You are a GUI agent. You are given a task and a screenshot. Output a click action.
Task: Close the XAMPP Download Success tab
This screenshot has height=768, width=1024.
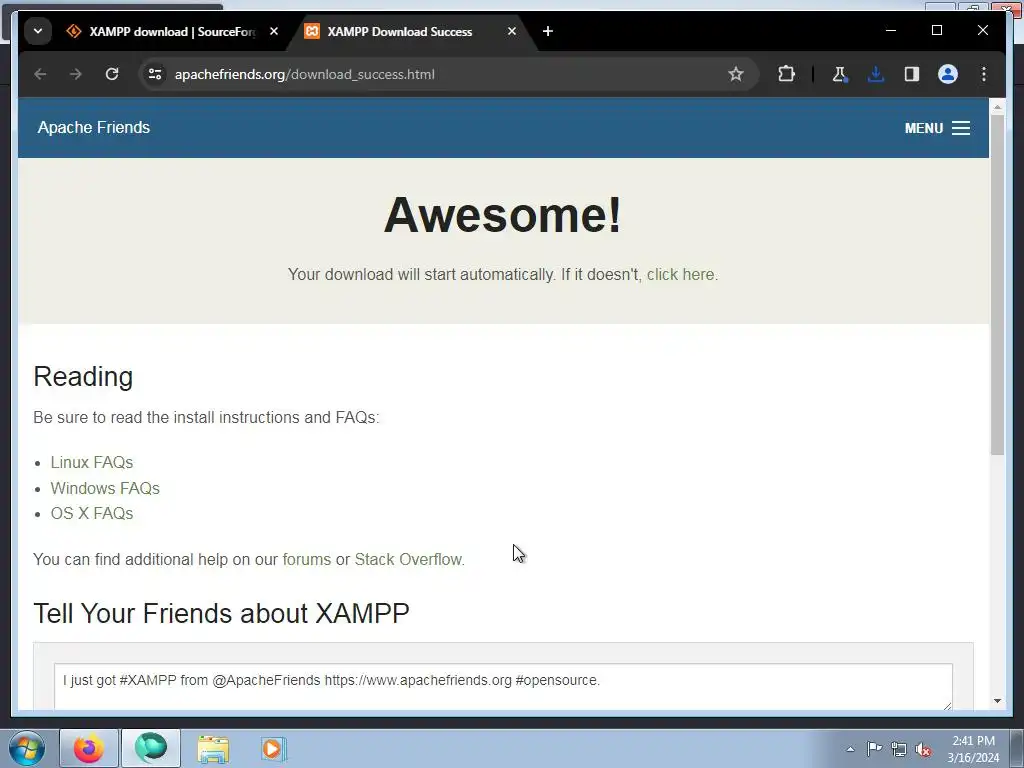(512, 31)
